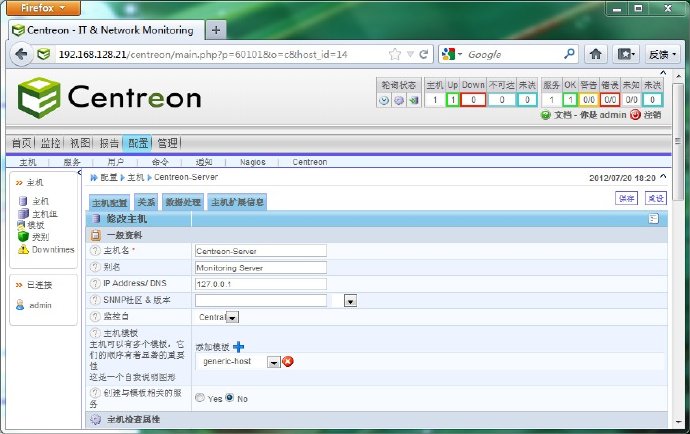Screen dimensions: 690x434
Task: Click the Centreon logo
Action: (109, 98)
